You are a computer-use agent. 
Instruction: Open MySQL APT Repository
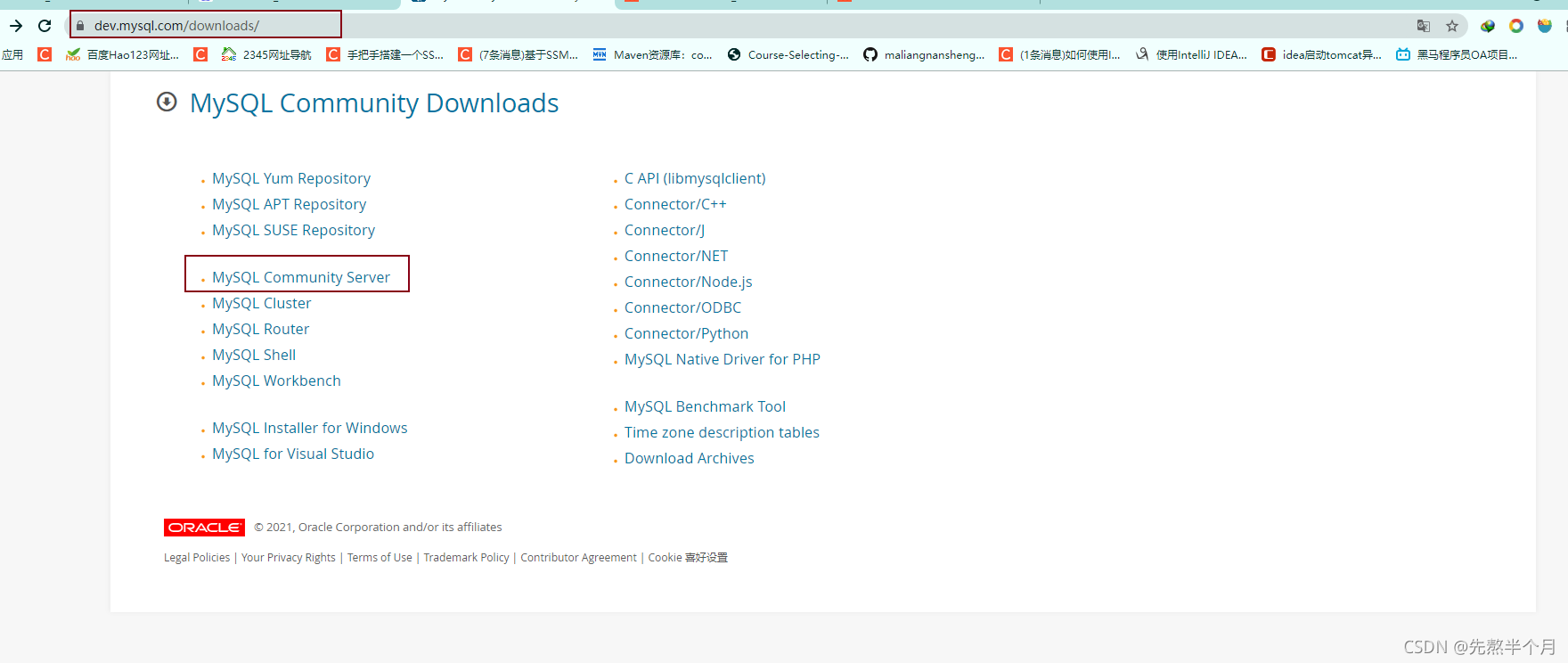point(289,204)
